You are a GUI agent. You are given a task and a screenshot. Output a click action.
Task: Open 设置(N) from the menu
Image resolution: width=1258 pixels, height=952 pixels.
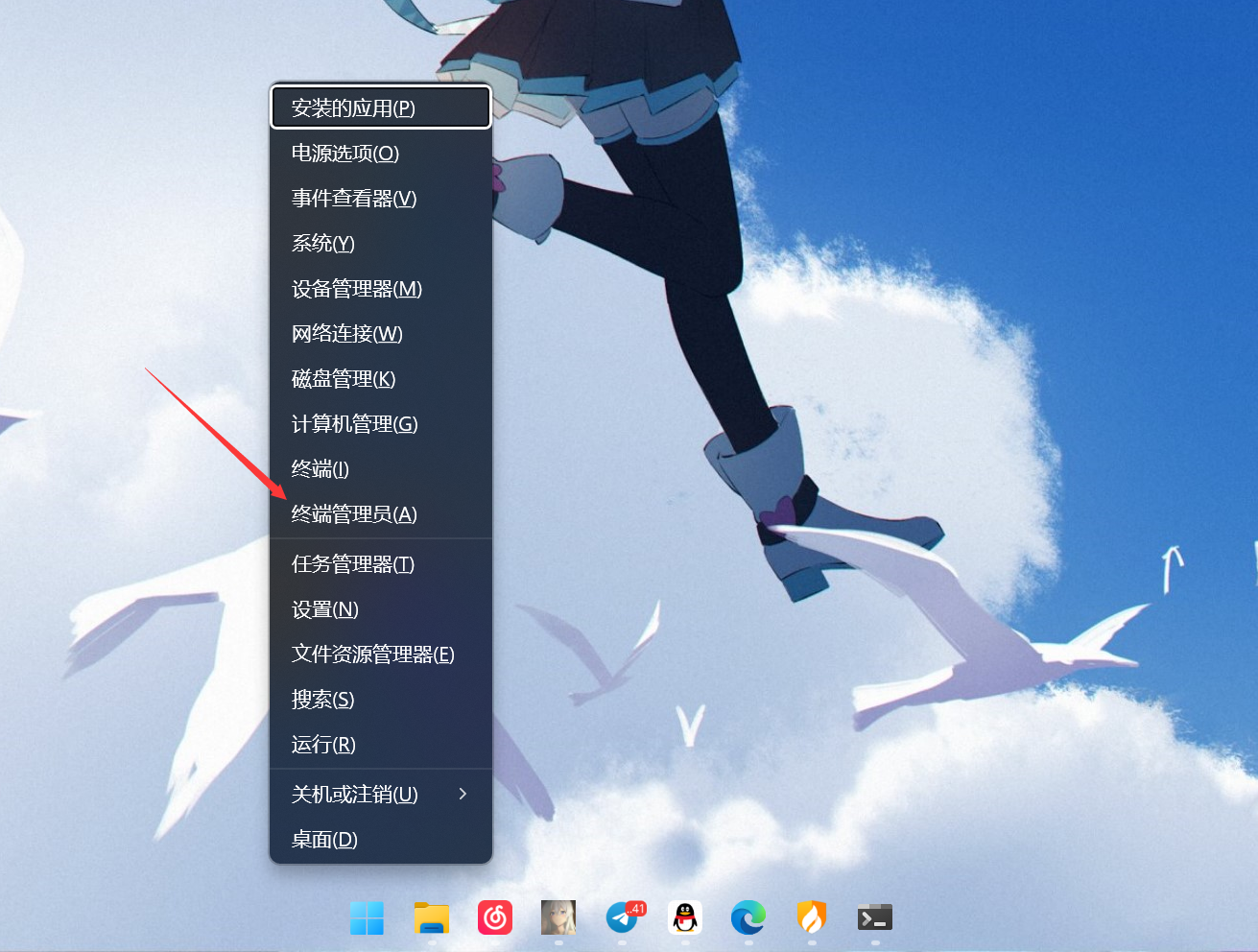381,609
